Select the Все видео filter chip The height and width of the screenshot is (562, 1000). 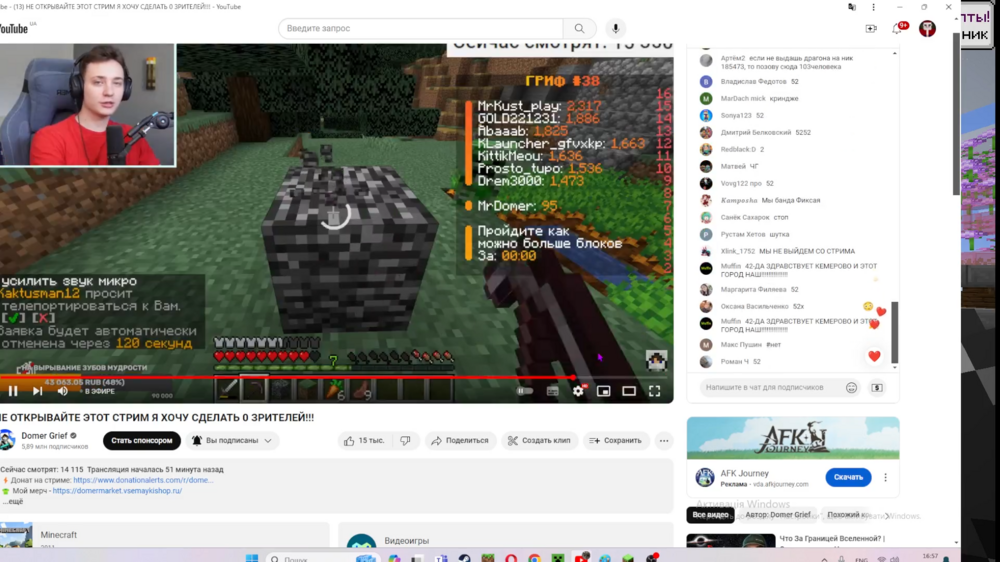click(710, 515)
